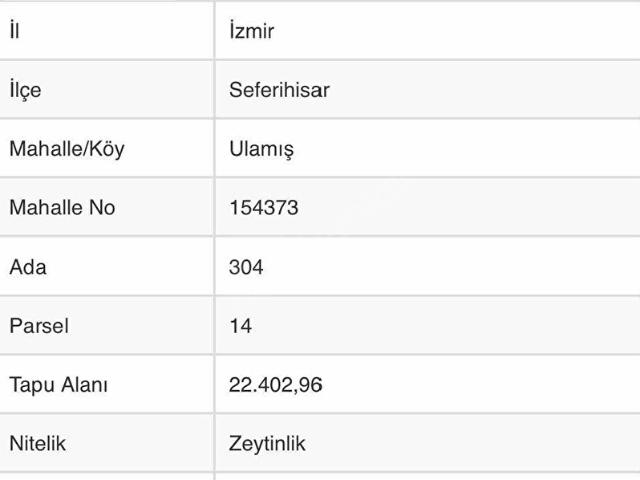
Task: Select the Seferihisar district value
Action: click(279, 90)
